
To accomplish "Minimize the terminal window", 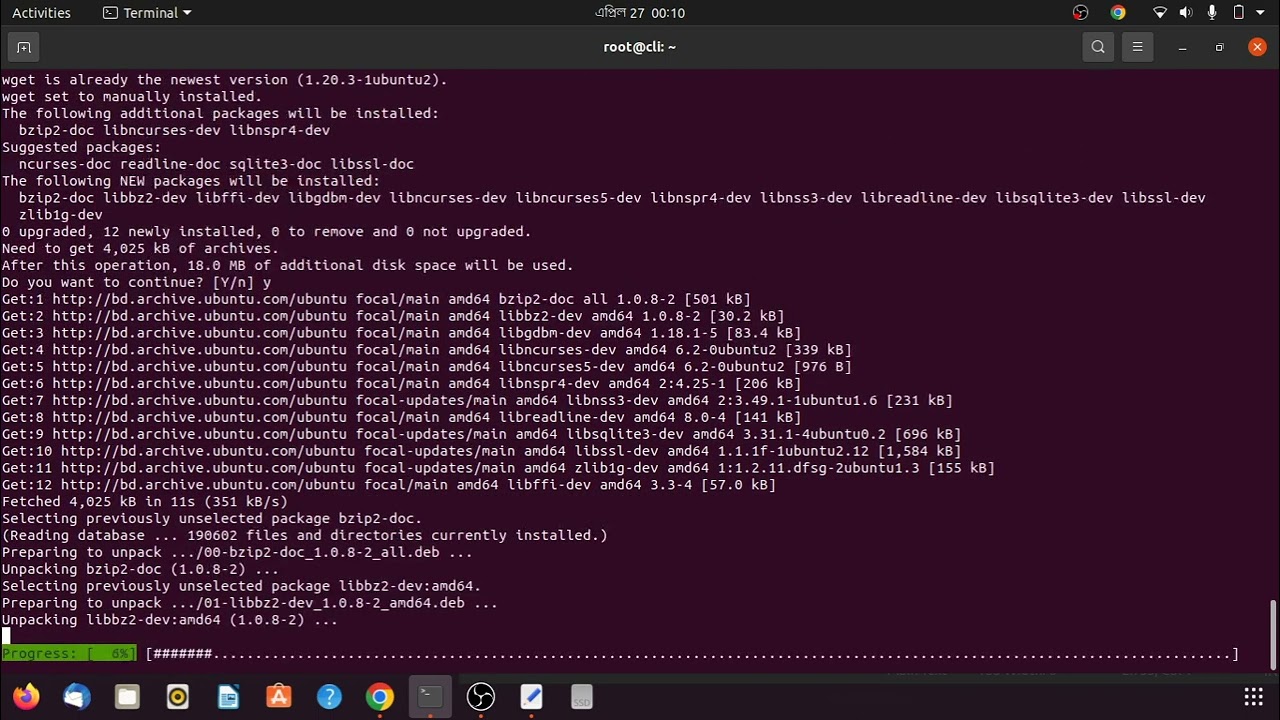I will pyautogui.click(x=1182, y=47).
